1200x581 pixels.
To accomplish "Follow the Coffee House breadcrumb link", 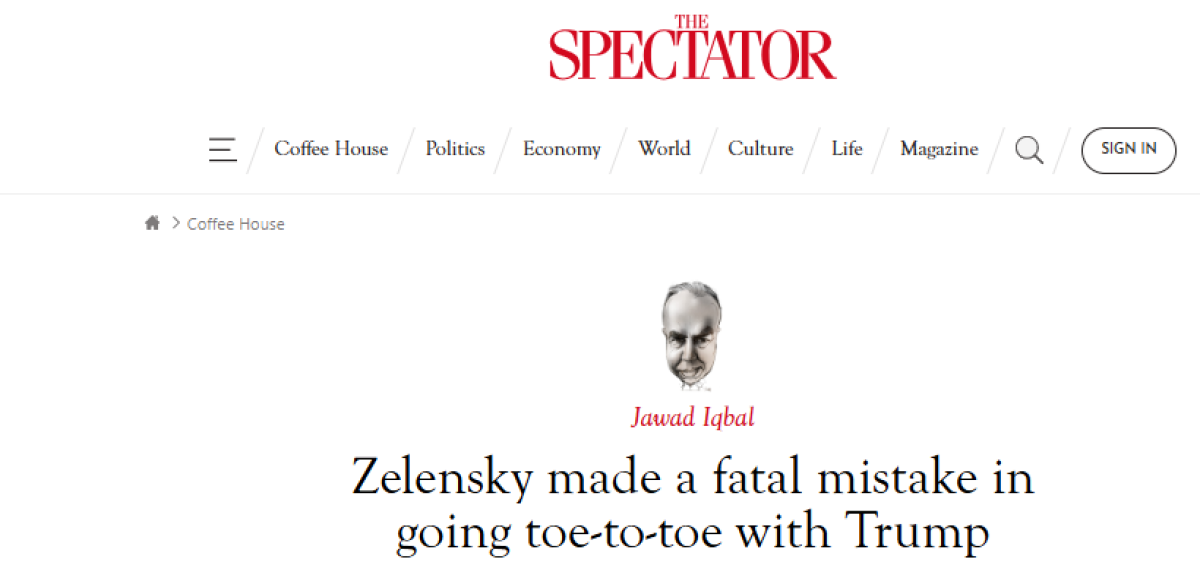I will [x=236, y=224].
